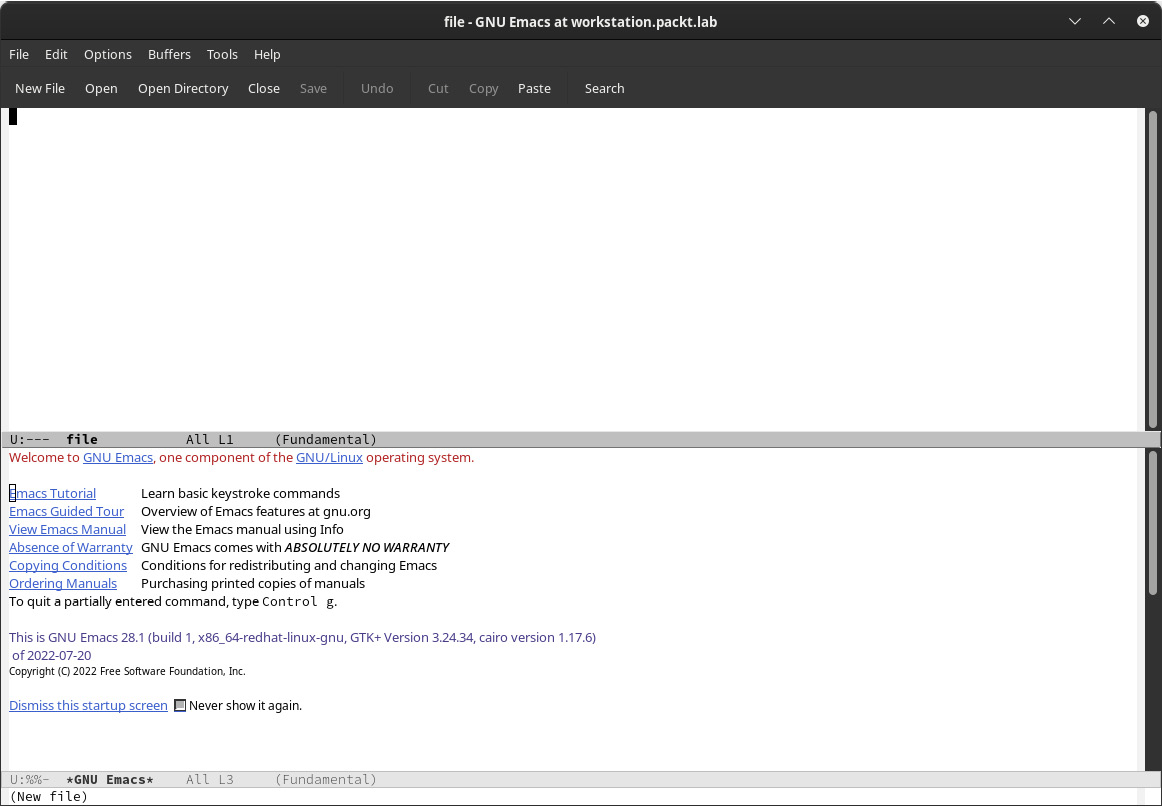This screenshot has height=807, width=1162.
Task: Open the Absence of Warranty link
Action: point(70,547)
